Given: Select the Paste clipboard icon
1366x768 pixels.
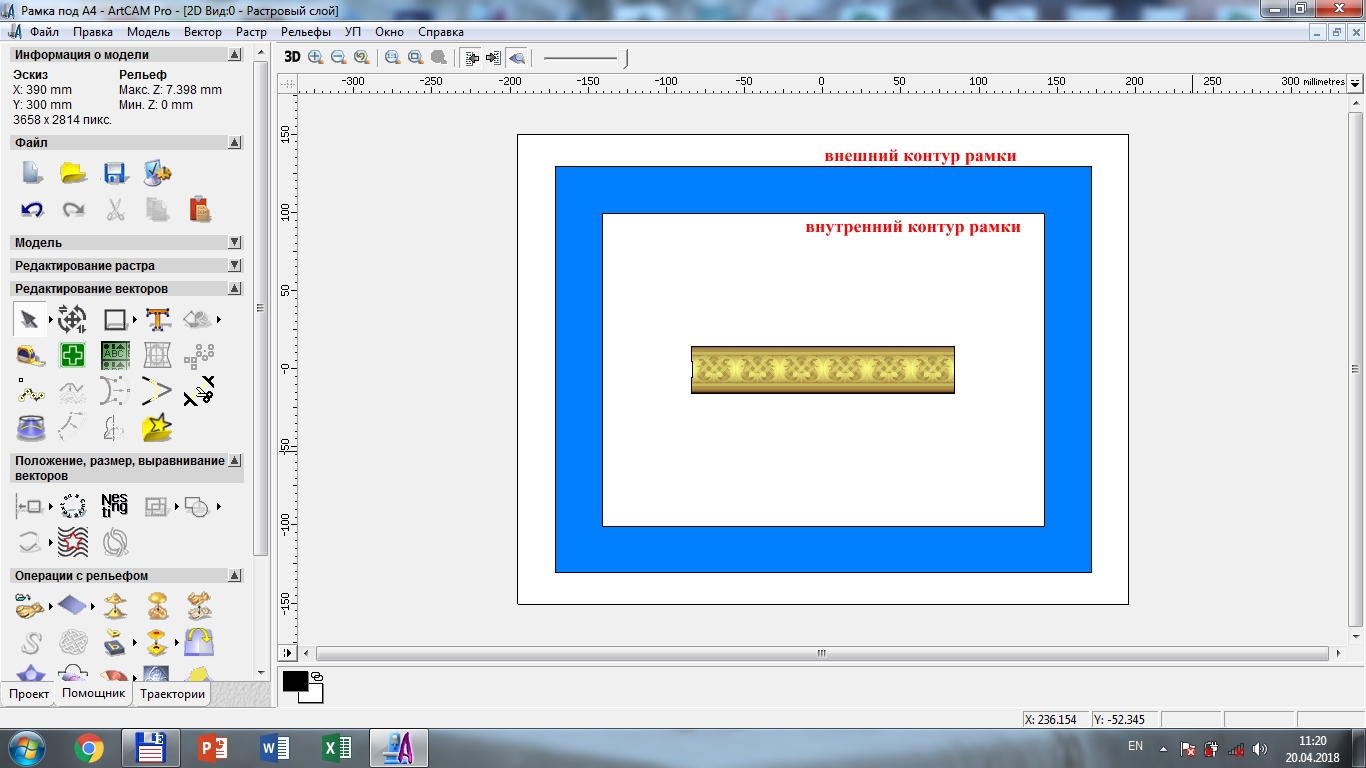Looking at the screenshot, I should coord(200,209).
